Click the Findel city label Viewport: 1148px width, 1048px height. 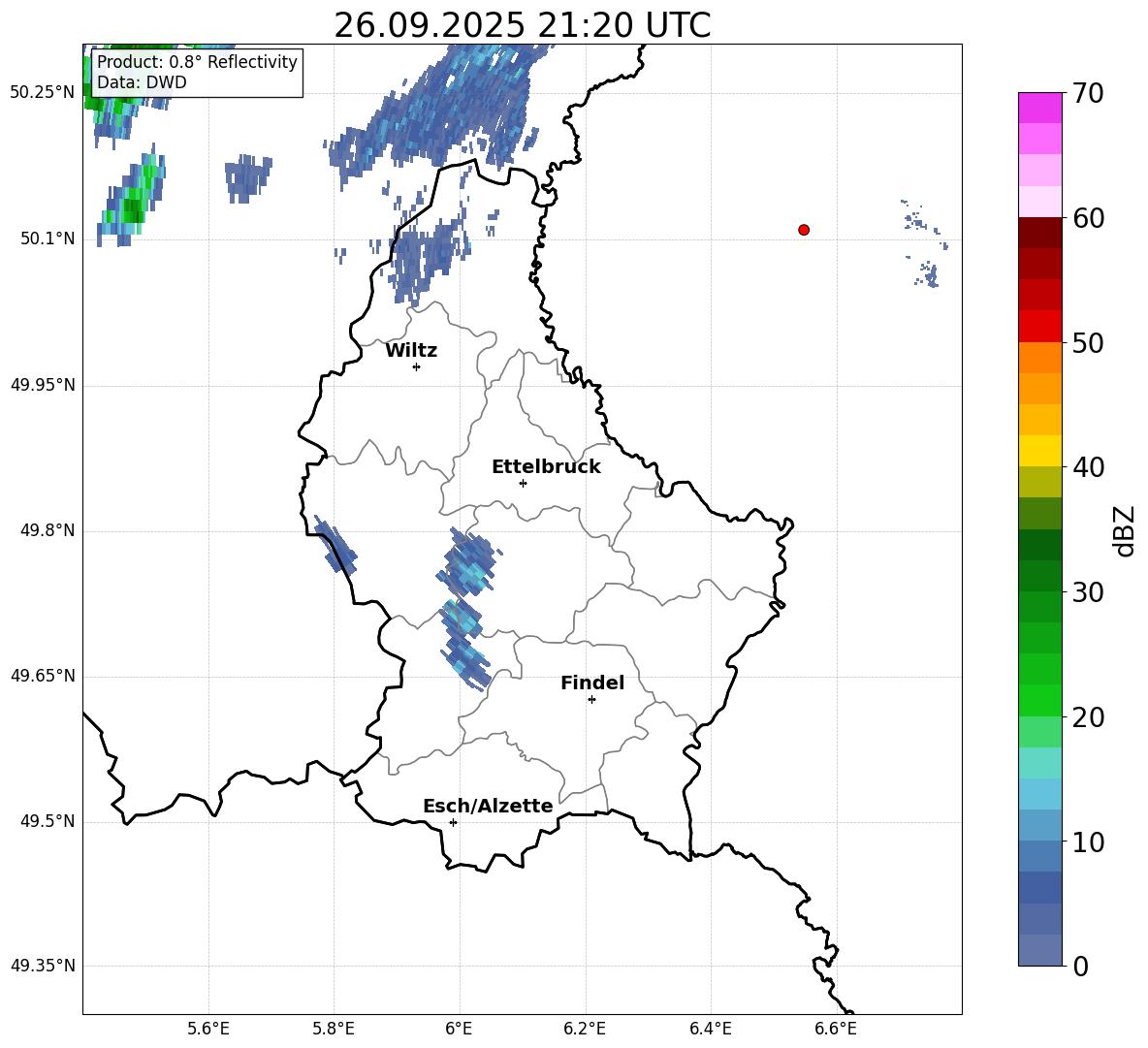[x=592, y=683]
